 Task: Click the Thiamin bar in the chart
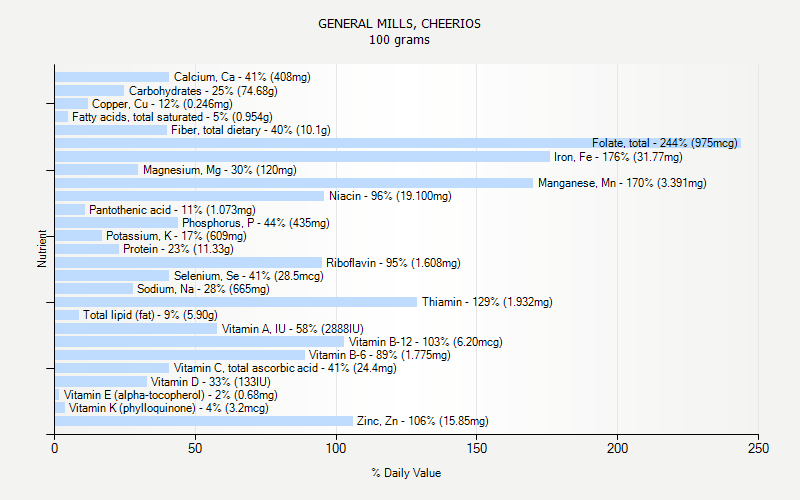pos(236,302)
